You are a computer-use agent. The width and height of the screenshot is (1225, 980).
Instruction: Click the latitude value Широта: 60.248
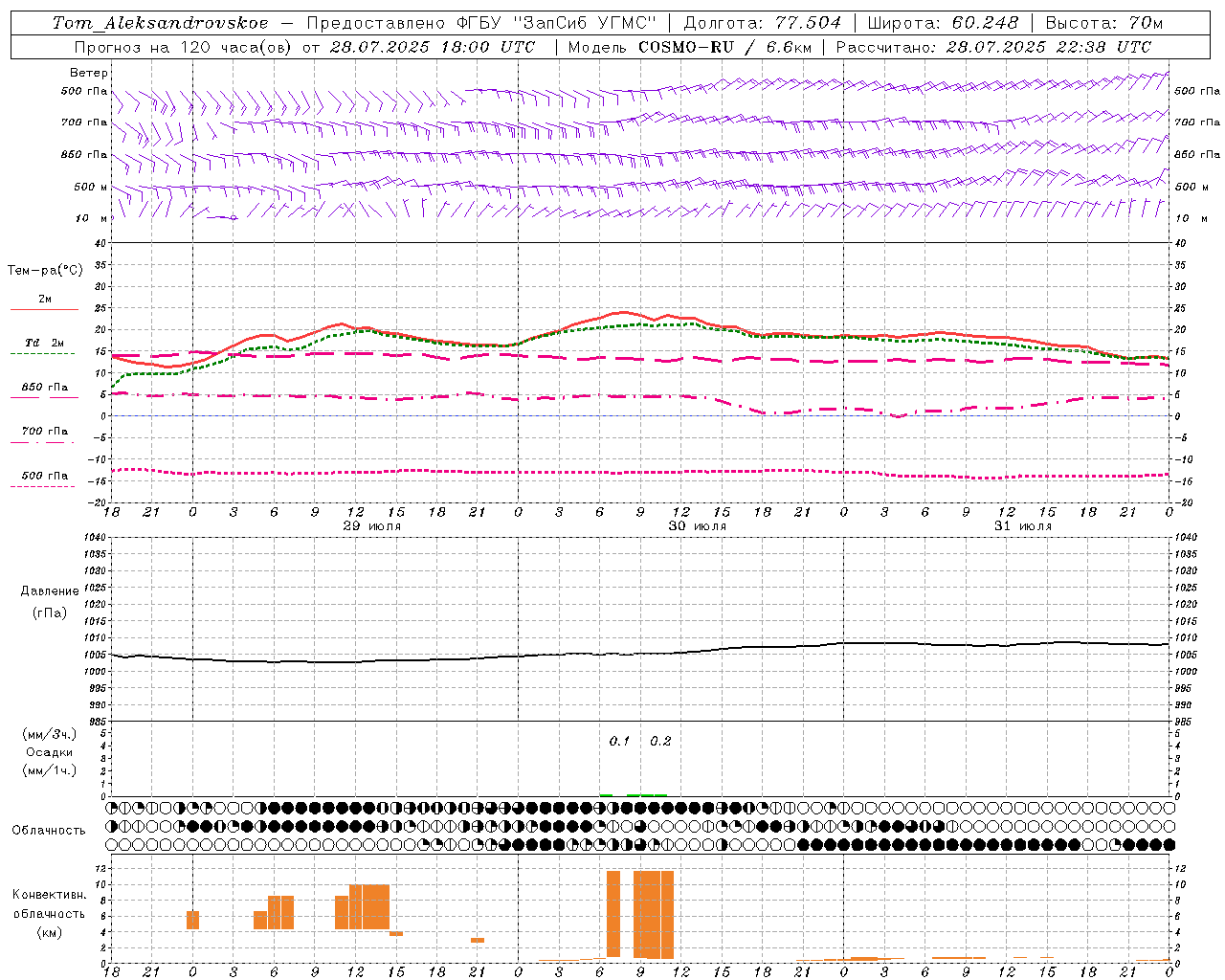[943, 23]
